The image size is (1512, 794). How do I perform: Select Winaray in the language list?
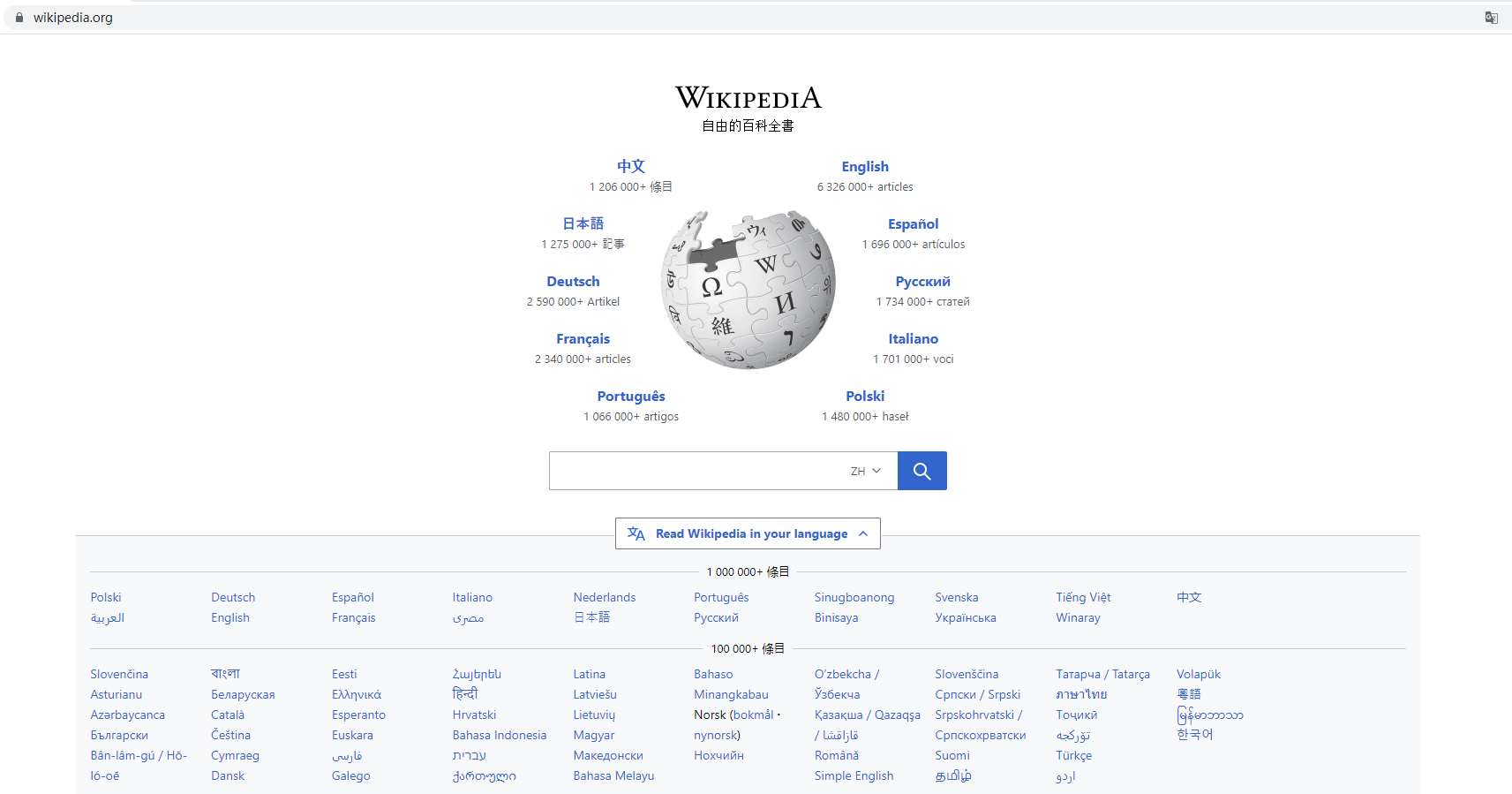tap(1078, 618)
